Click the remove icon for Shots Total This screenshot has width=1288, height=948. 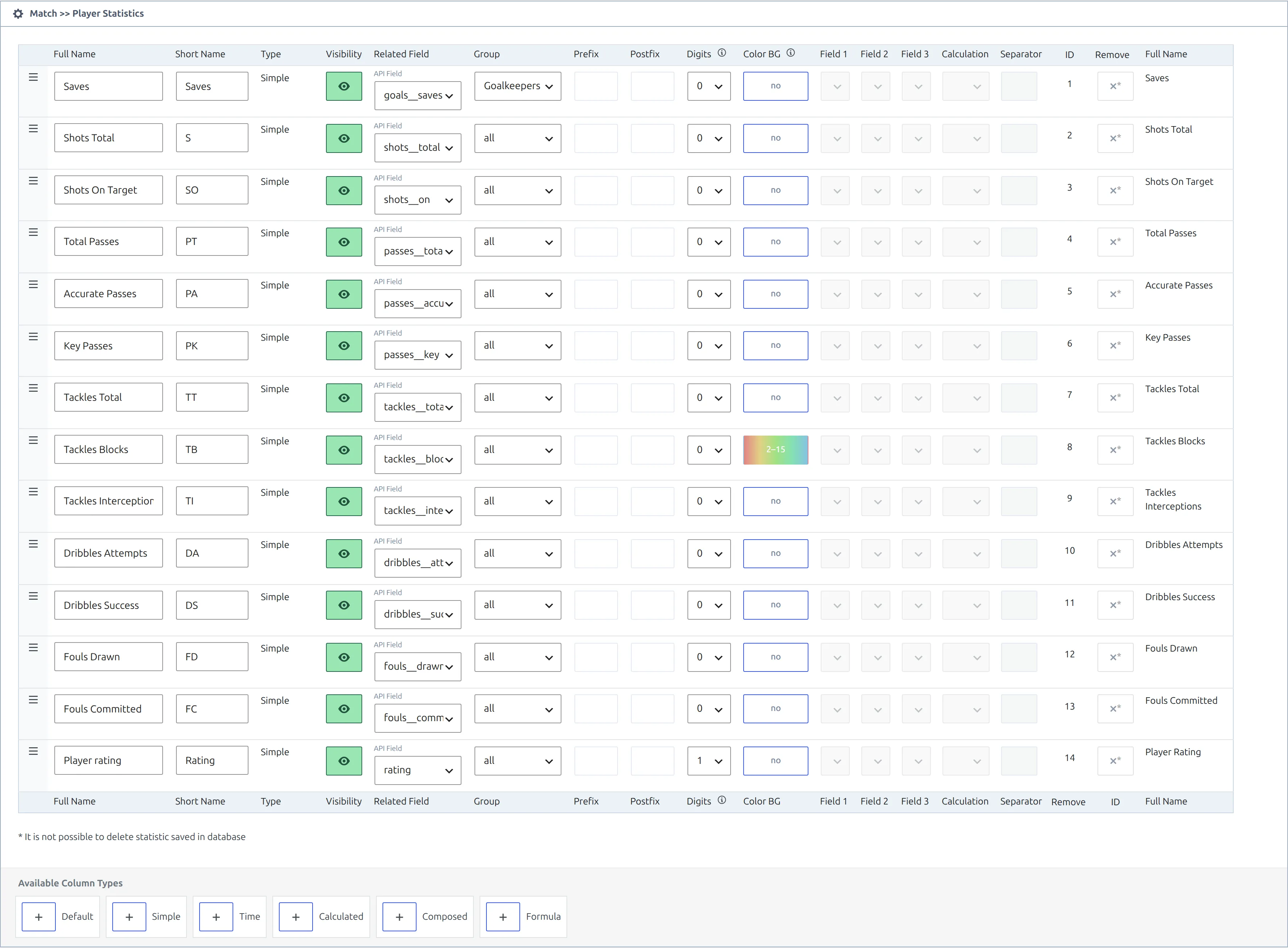[x=1115, y=138]
